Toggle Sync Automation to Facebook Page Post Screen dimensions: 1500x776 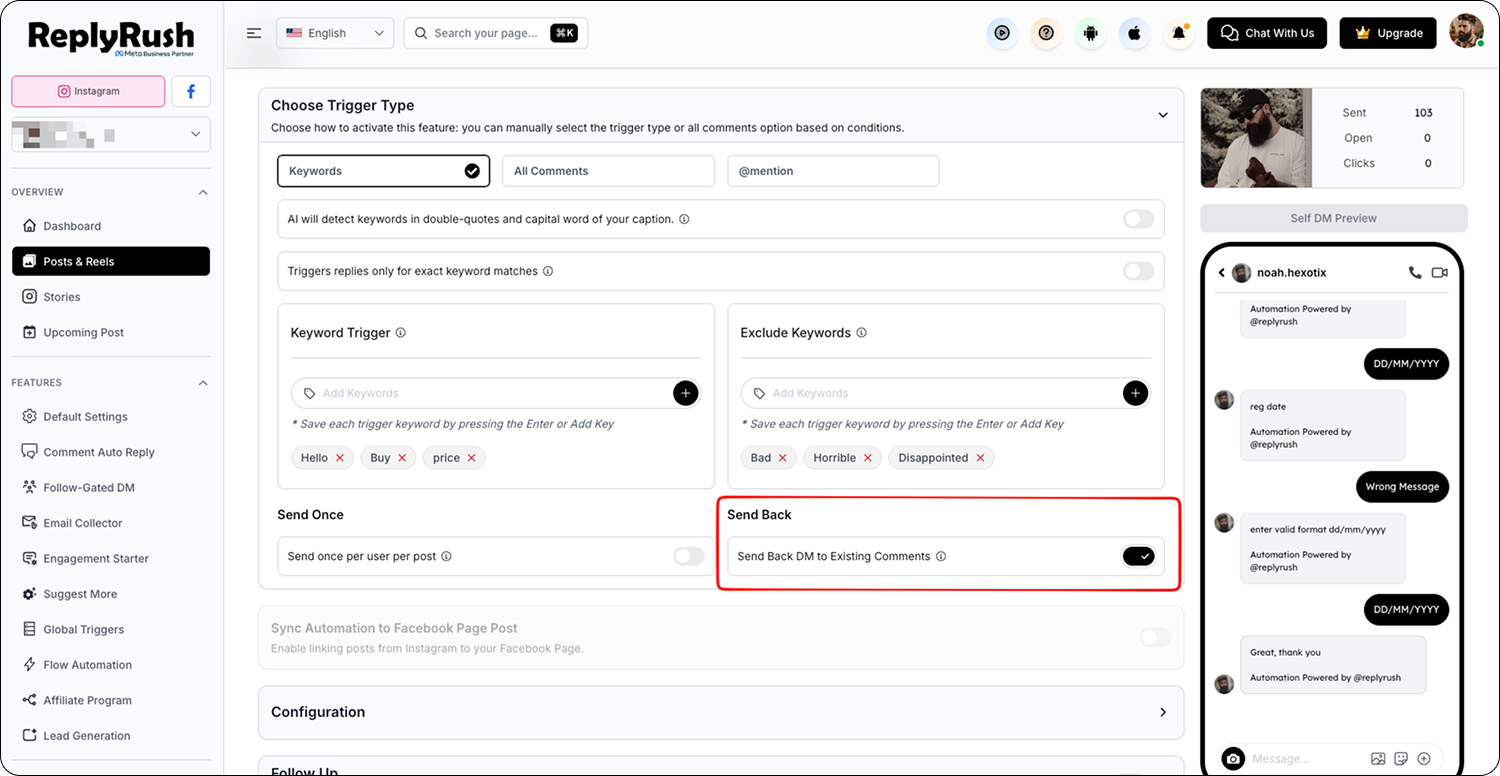1155,637
